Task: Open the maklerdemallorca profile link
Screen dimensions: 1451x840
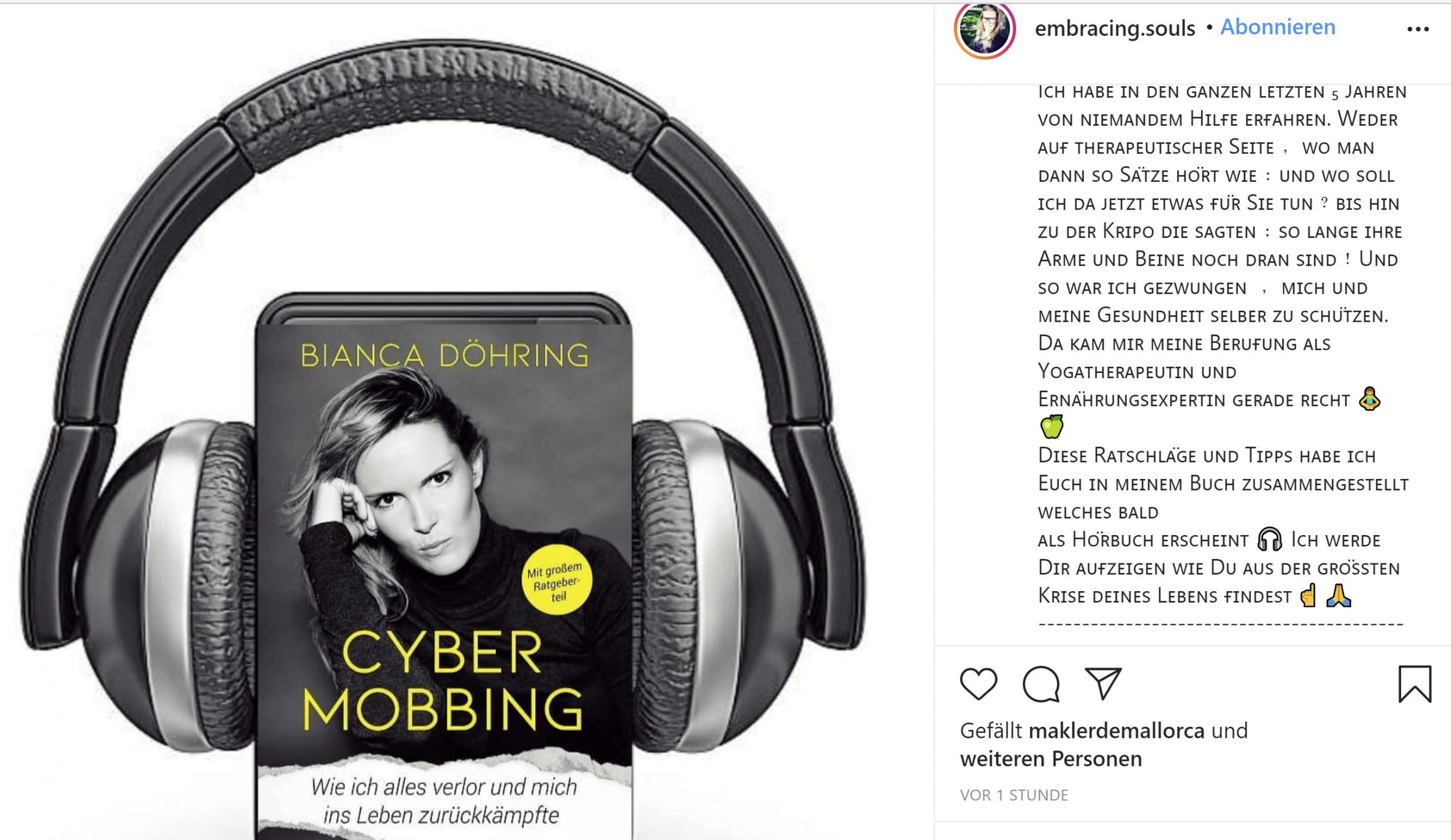Action: click(1117, 731)
